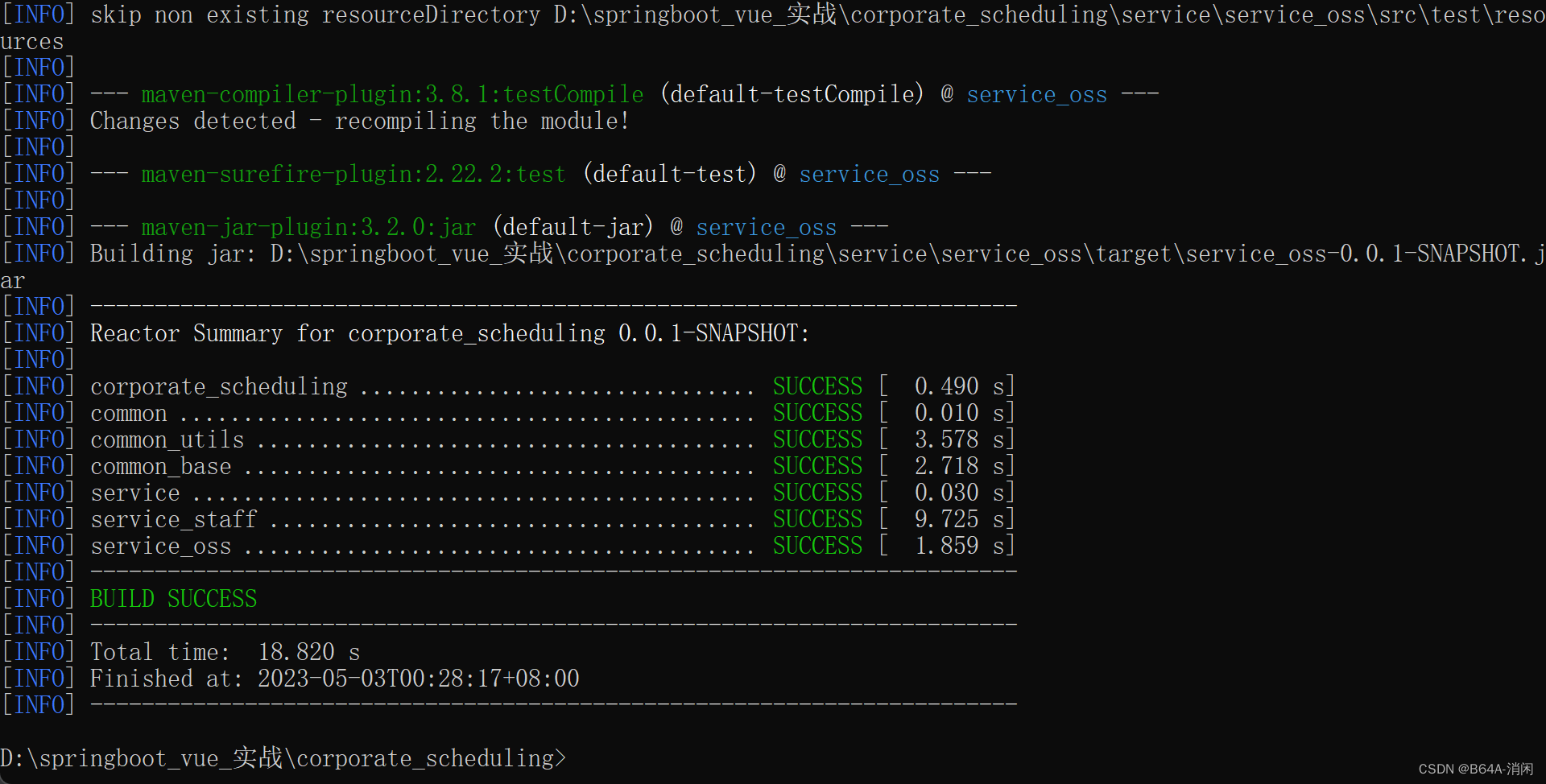Click the 1.859 s build time value

(x=960, y=546)
